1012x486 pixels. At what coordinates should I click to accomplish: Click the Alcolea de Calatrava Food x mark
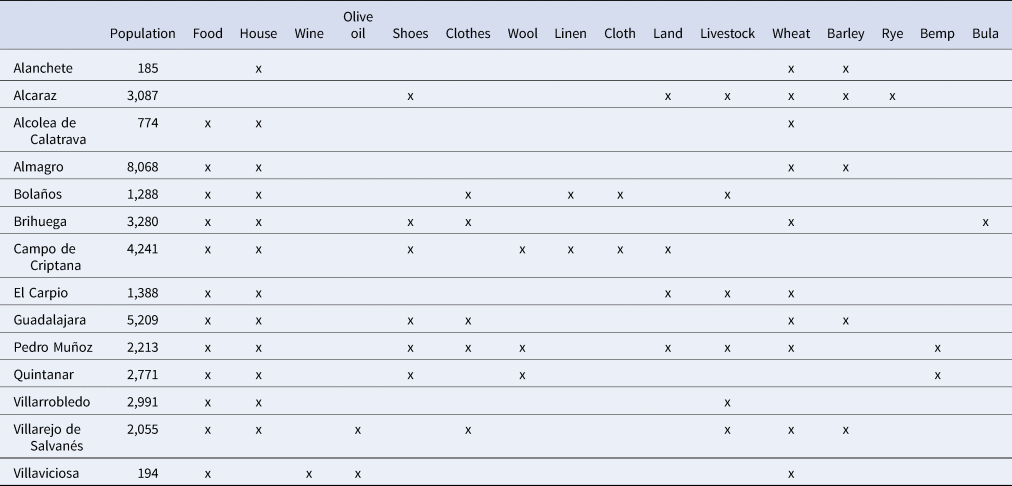coord(208,123)
